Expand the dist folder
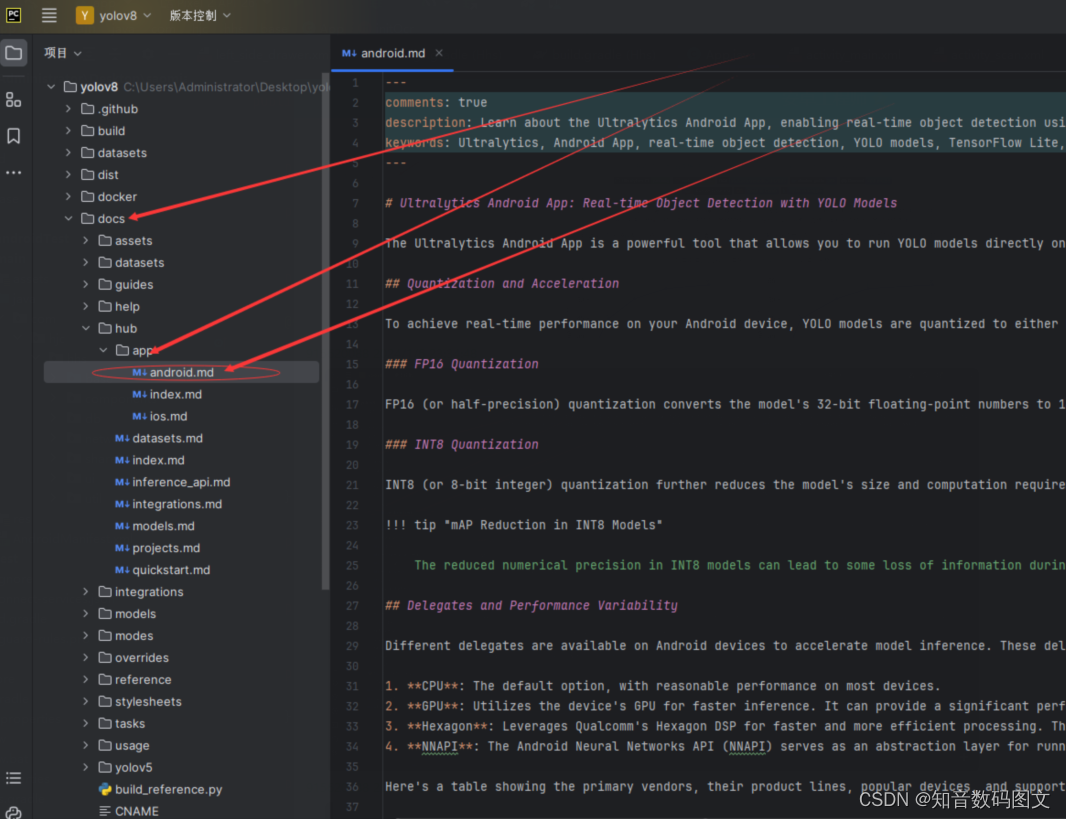This screenshot has height=819, width=1066. point(68,175)
